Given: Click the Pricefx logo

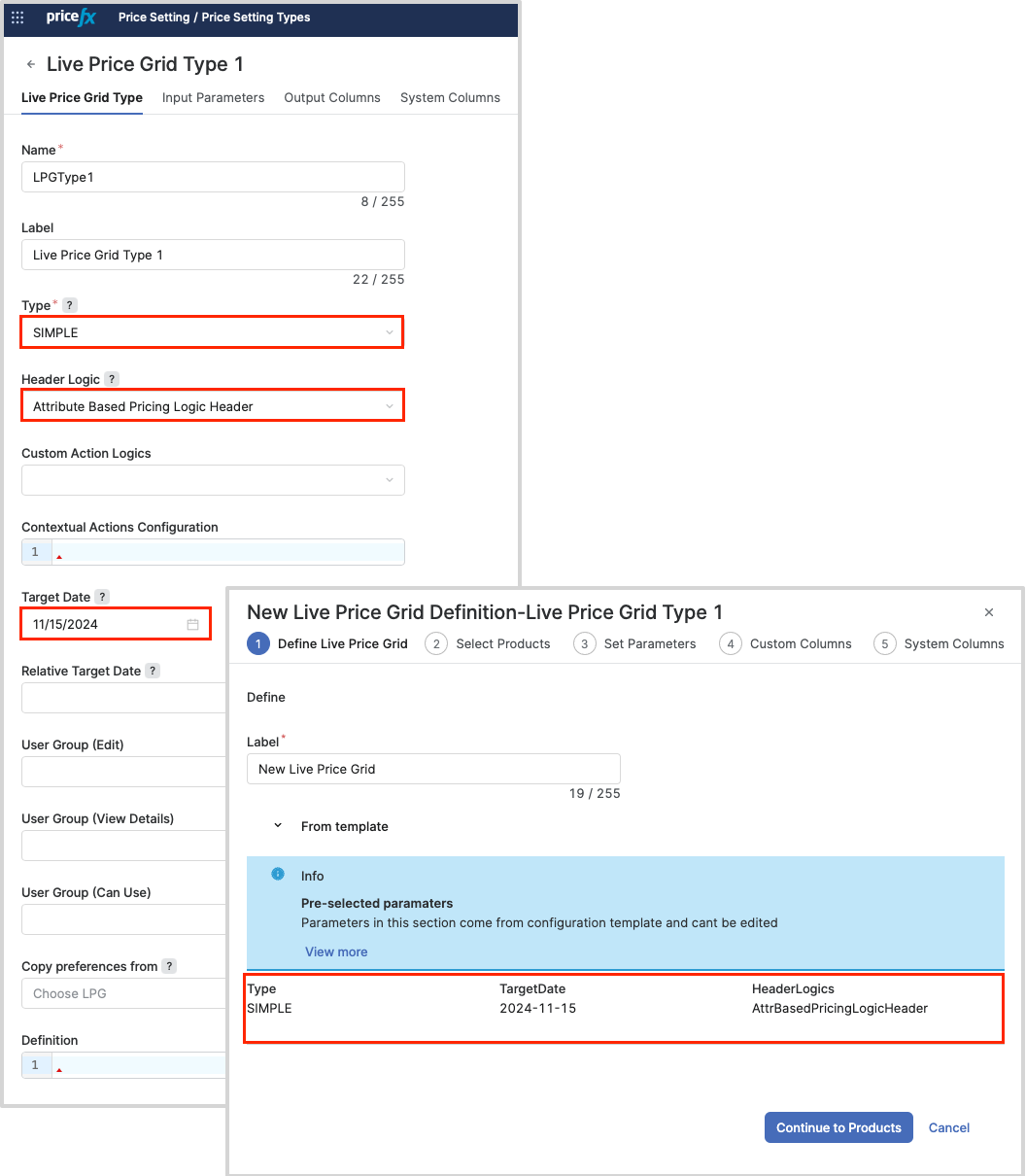Looking at the screenshot, I should tap(71, 17).
